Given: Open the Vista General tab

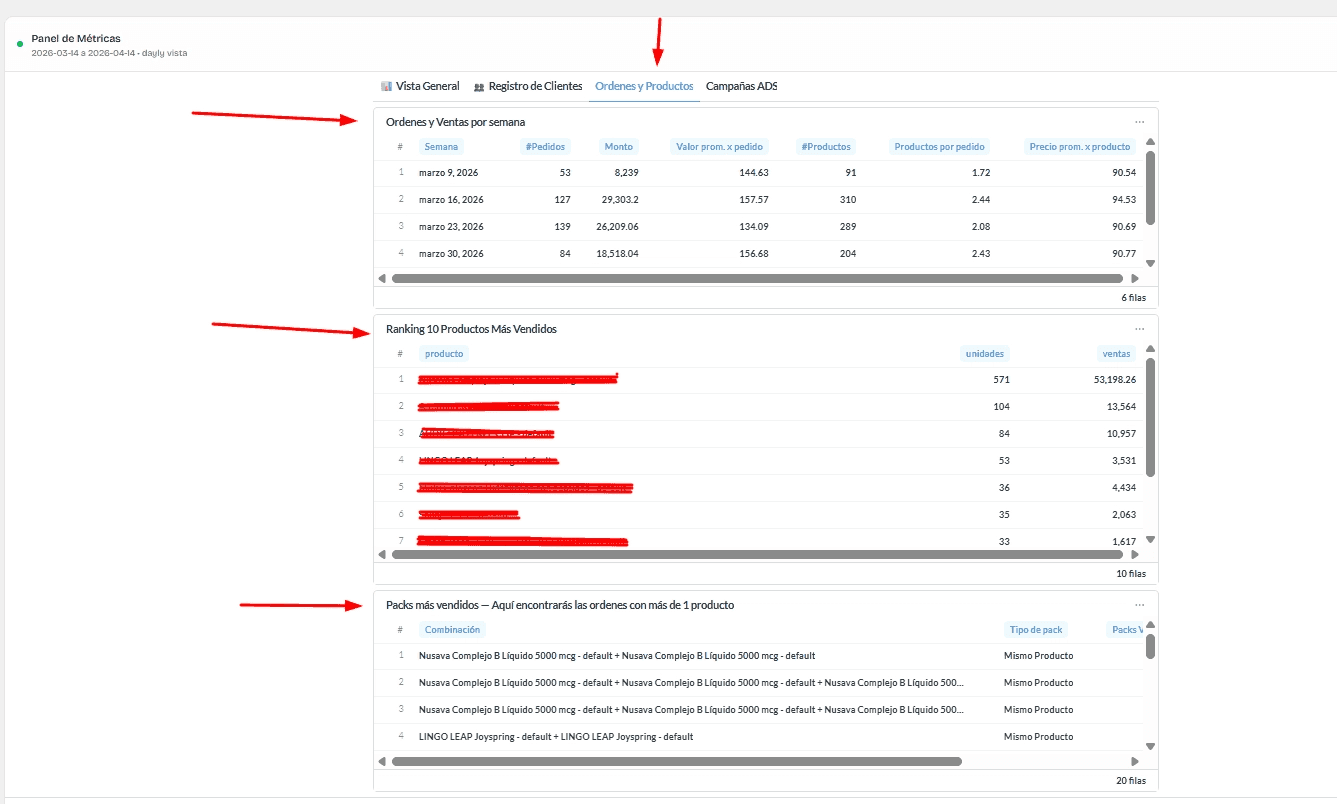Looking at the screenshot, I should click(x=420, y=86).
